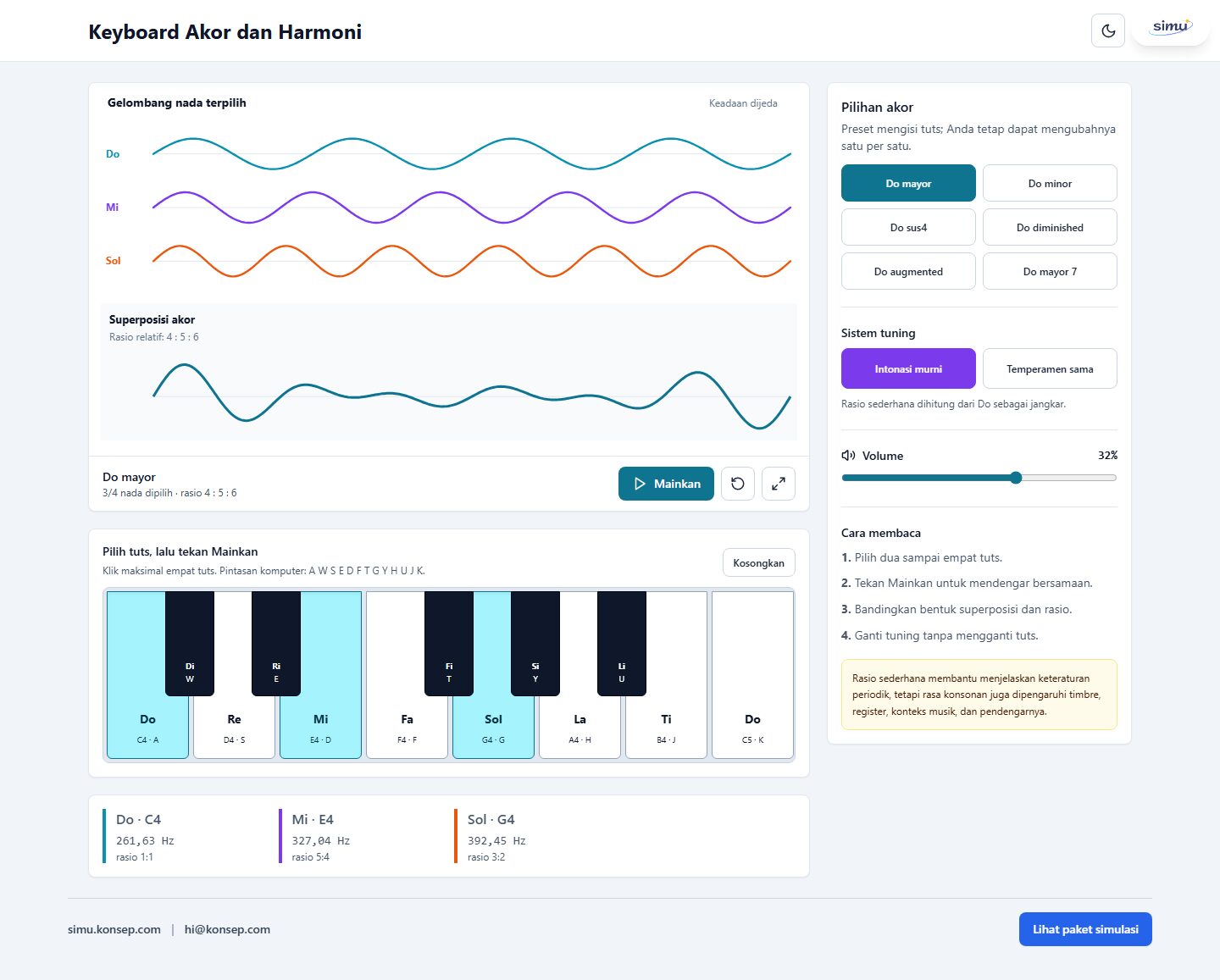Image resolution: width=1220 pixels, height=980 pixels.
Task: Toggle dark mode moon icon
Action: tap(1107, 30)
